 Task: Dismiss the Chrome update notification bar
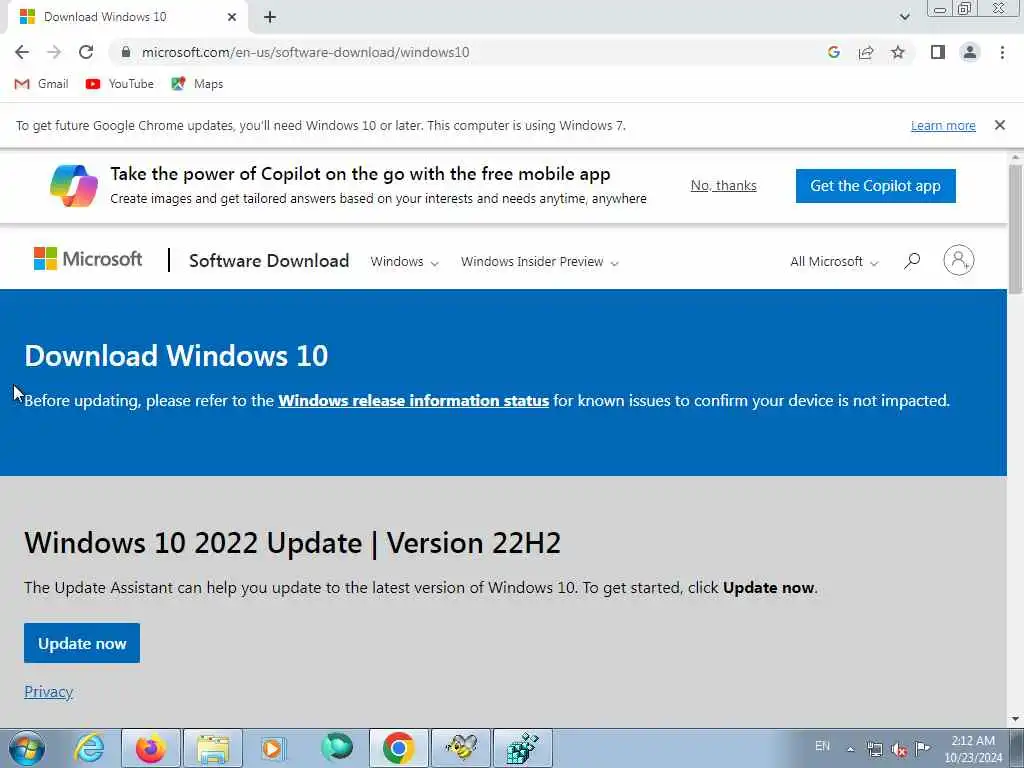pyautogui.click(x=1000, y=125)
